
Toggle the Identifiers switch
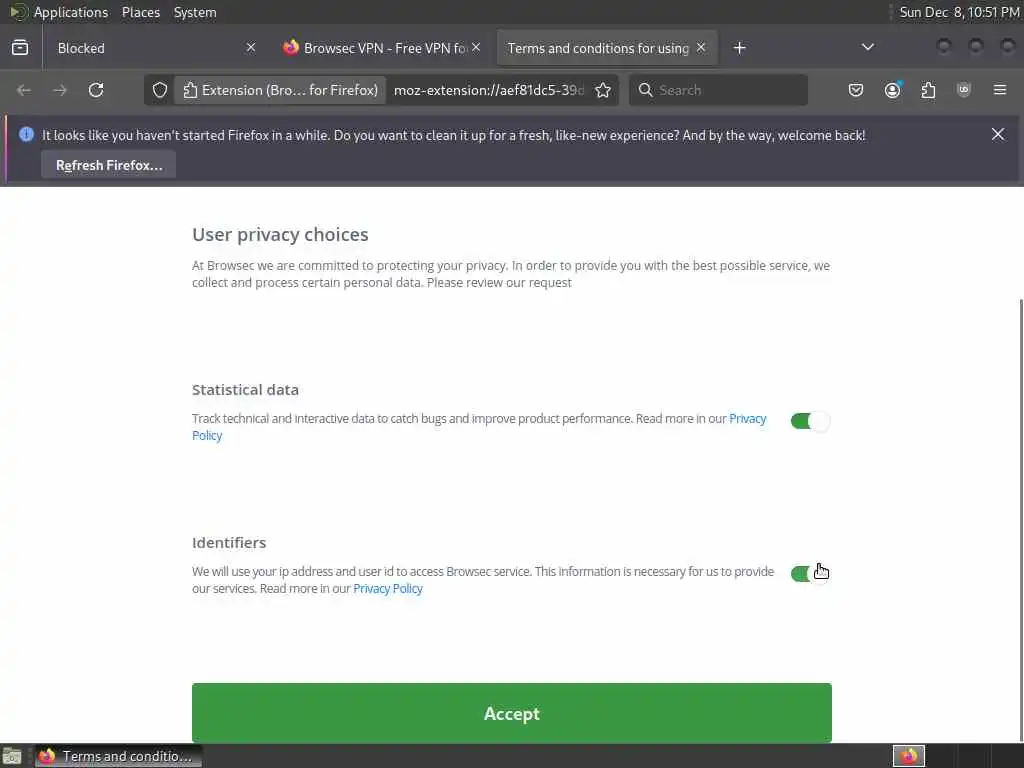[x=810, y=574]
